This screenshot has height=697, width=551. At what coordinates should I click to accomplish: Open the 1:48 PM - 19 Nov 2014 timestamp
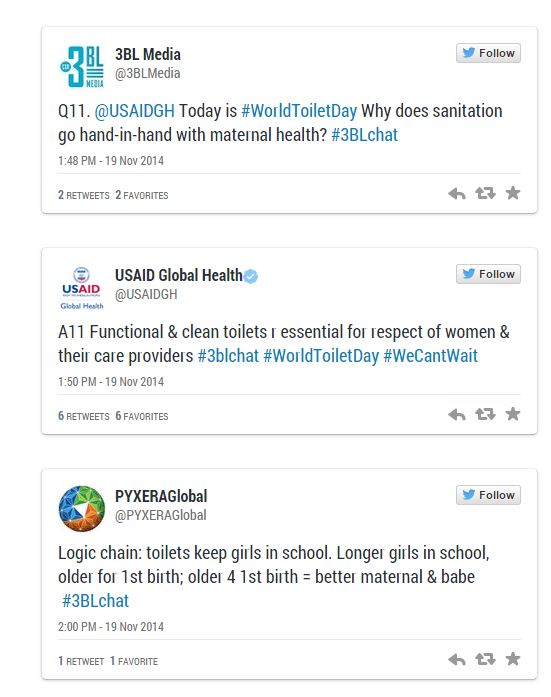pos(111,160)
